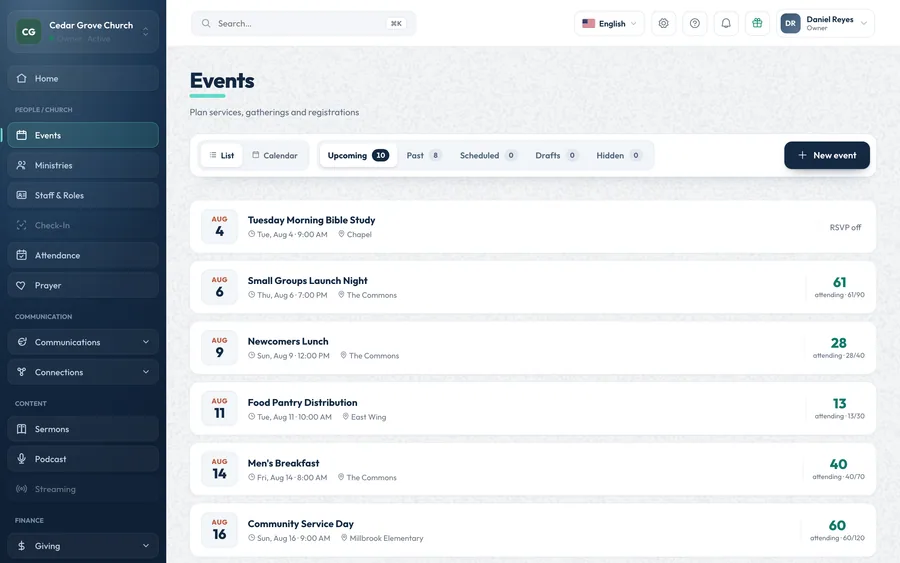Click the Connections icon in the sidebar
Screen dimensions: 900x563
pyautogui.click(x=21, y=372)
